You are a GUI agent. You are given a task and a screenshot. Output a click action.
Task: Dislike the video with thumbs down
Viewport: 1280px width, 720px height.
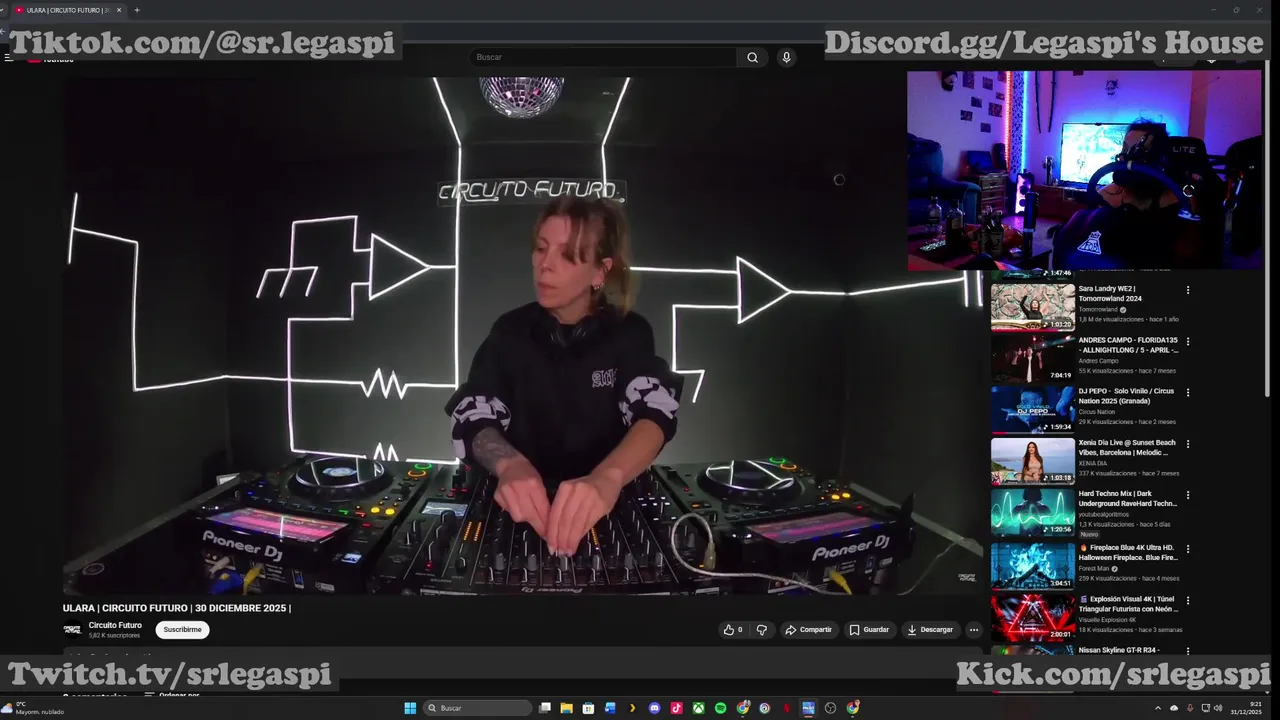[761, 630]
